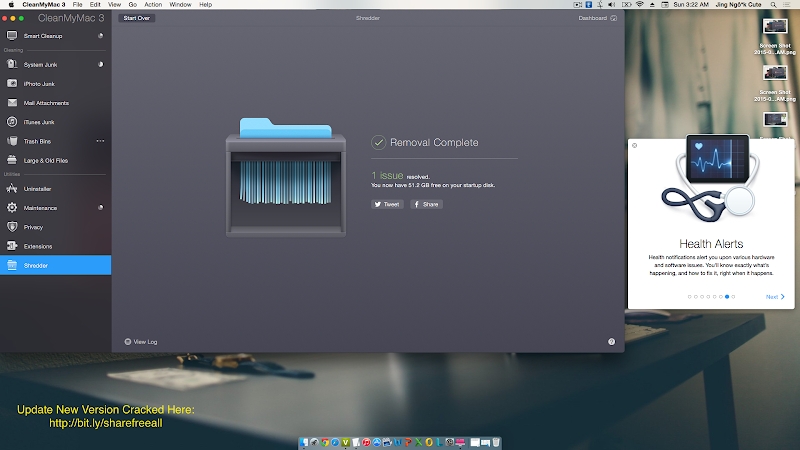Click the eject icon in menu bar
Image resolution: width=800 pixels, height=450 pixels.
pos(652,5)
